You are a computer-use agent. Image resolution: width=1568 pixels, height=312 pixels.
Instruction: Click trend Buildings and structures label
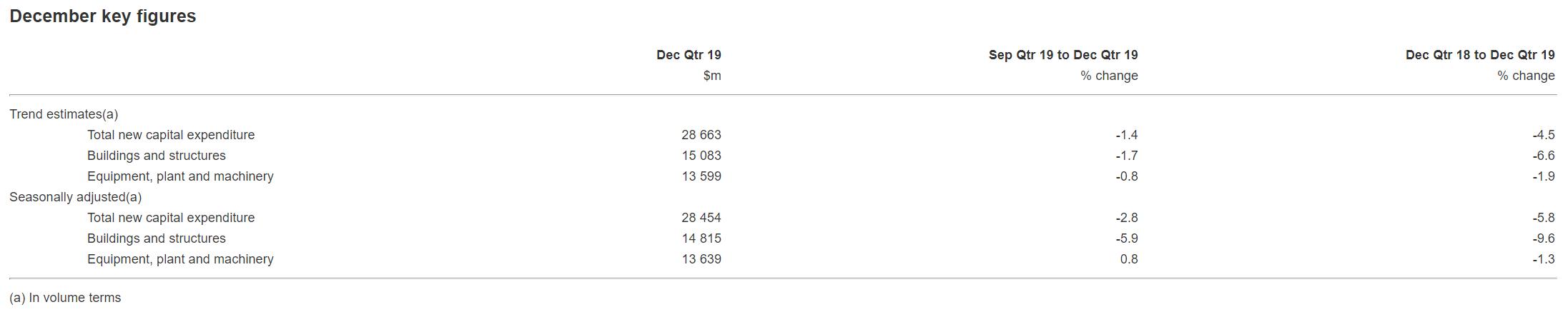pyautogui.click(x=156, y=156)
